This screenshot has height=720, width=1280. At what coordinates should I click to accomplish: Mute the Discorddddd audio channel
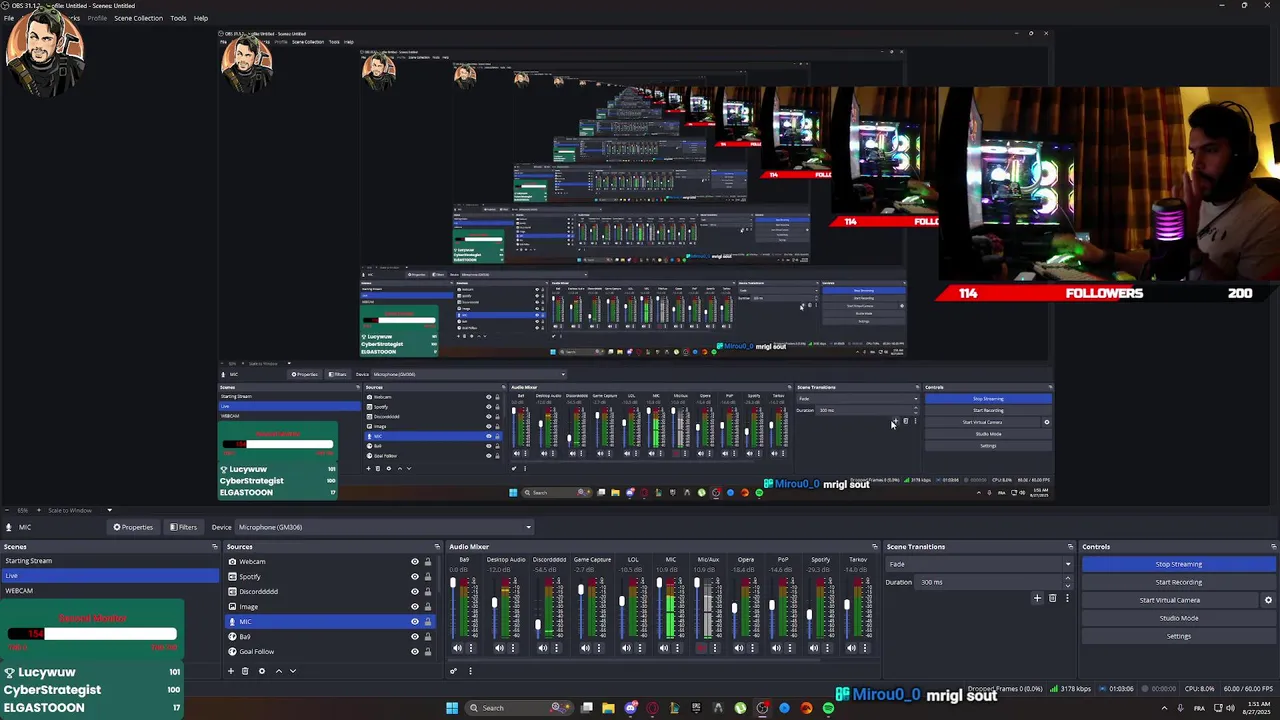pos(543,648)
